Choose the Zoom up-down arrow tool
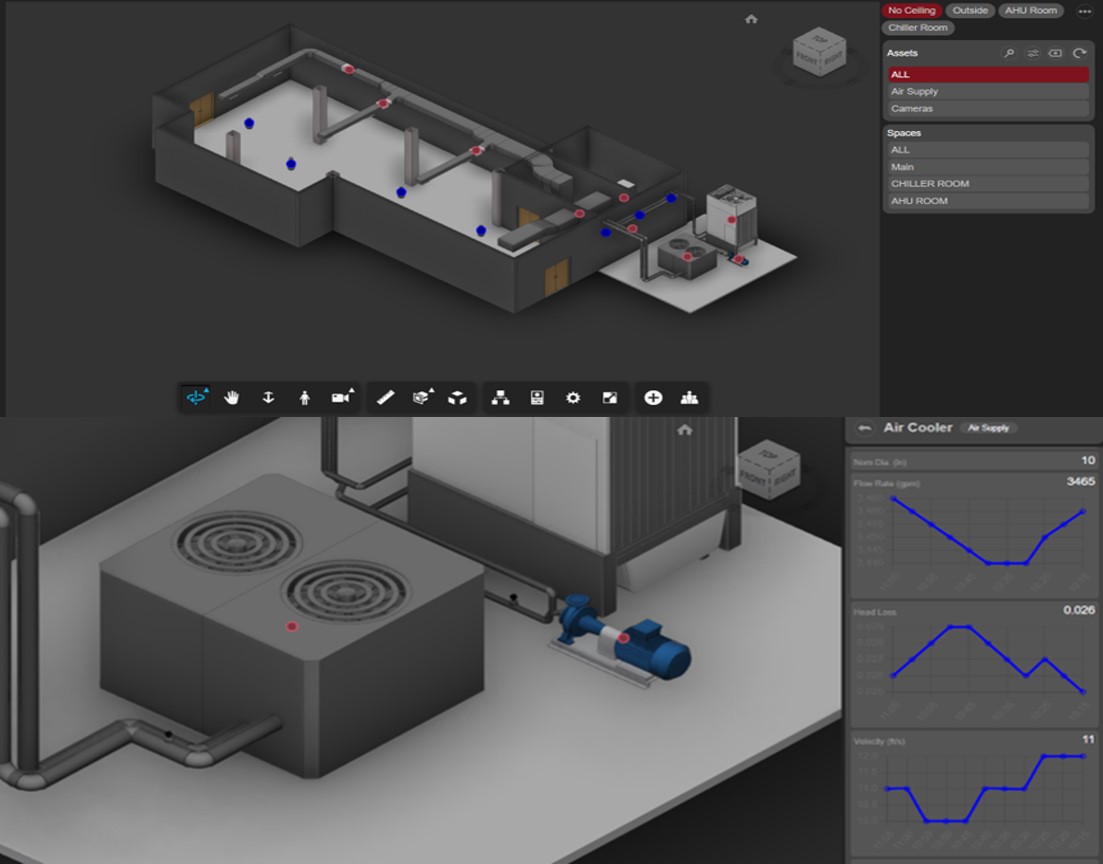This screenshot has width=1103, height=864. click(x=268, y=398)
